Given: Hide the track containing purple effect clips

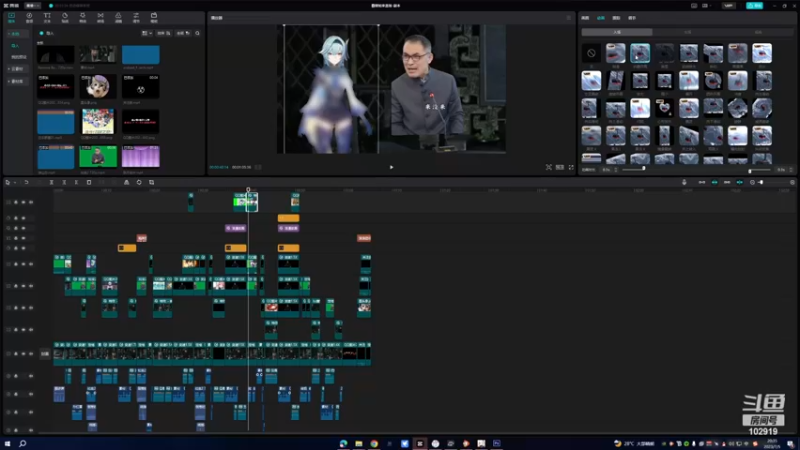Looking at the screenshot, I should (23, 228).
